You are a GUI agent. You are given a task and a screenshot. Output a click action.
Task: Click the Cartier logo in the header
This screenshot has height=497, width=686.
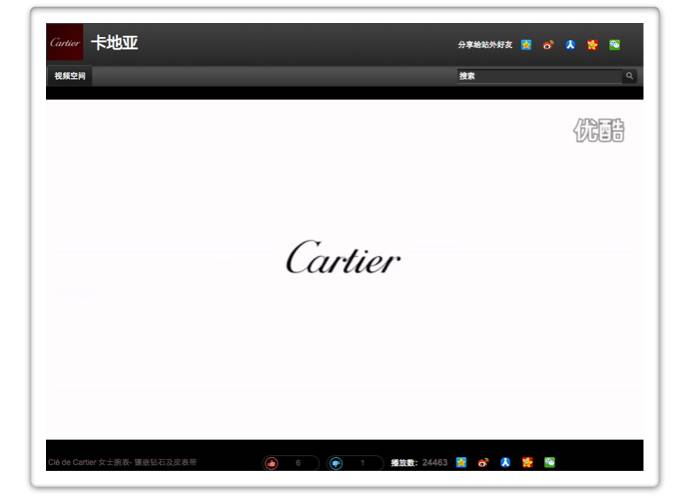click(x=65, y=42)
